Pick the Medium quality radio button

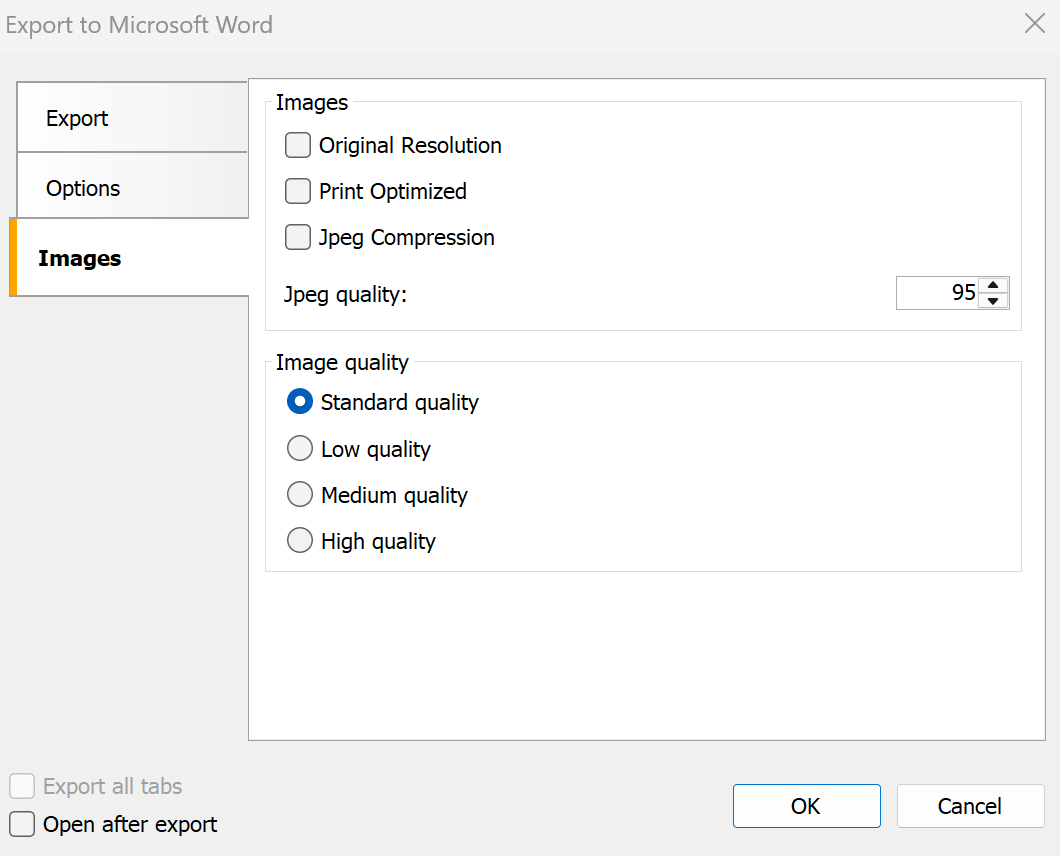click(300, 495)
